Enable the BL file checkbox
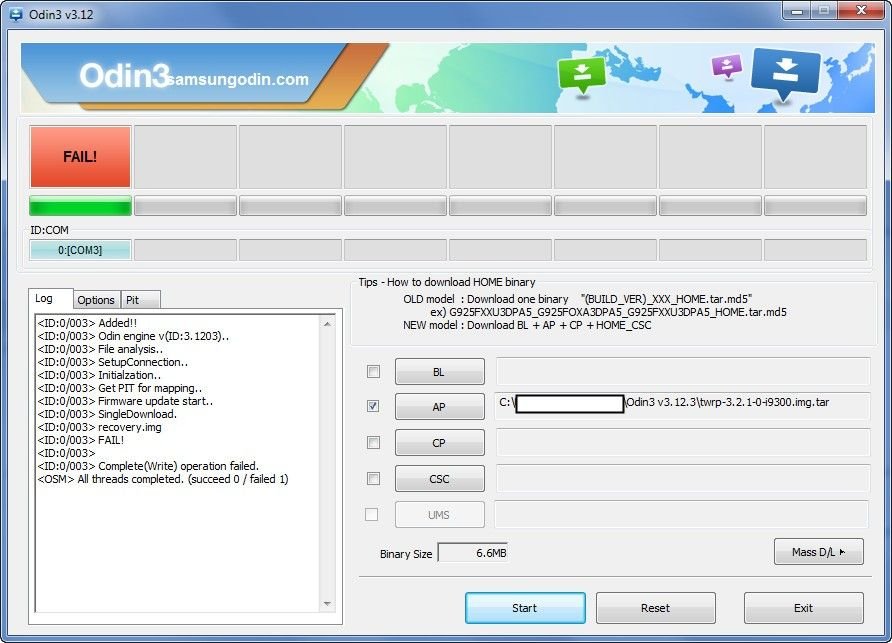This screenshot has height=643, width=892. pos(373,372)
